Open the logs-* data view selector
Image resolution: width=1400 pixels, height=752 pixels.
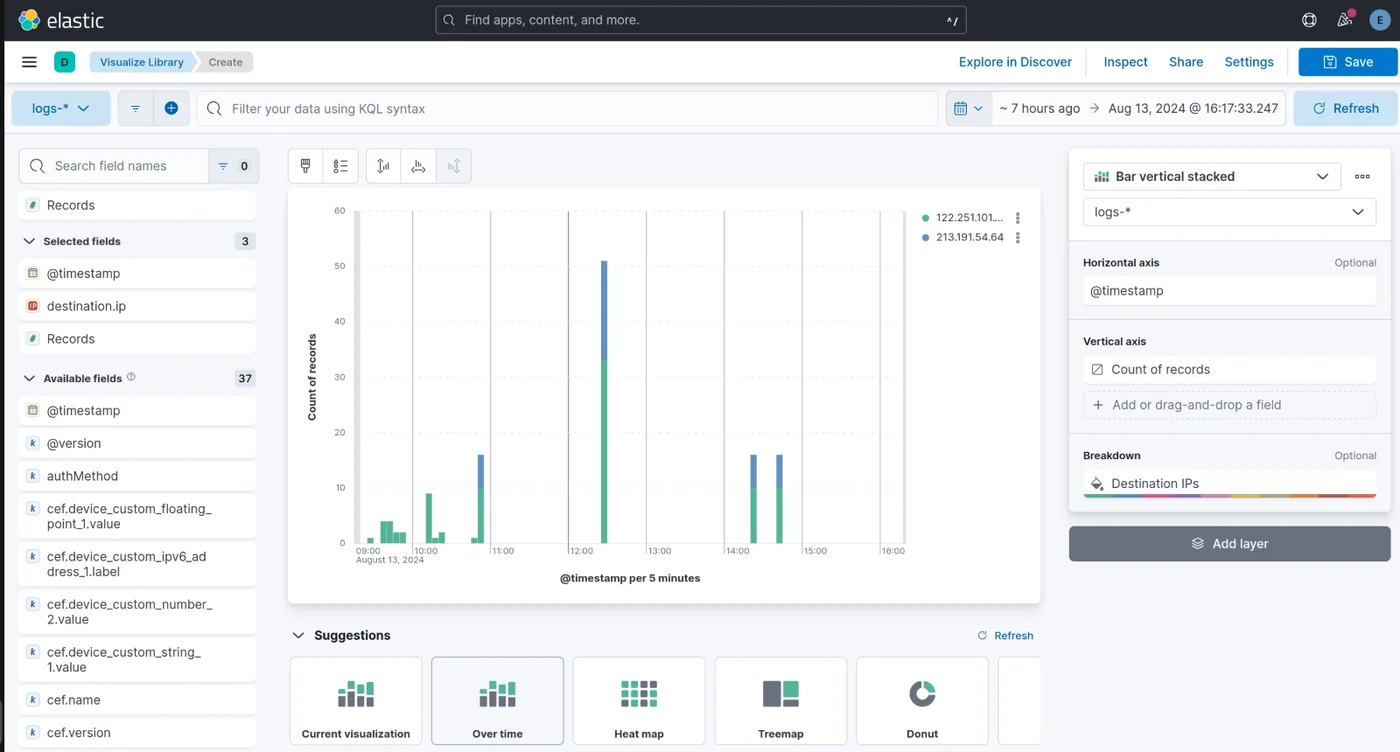point(60,108)
